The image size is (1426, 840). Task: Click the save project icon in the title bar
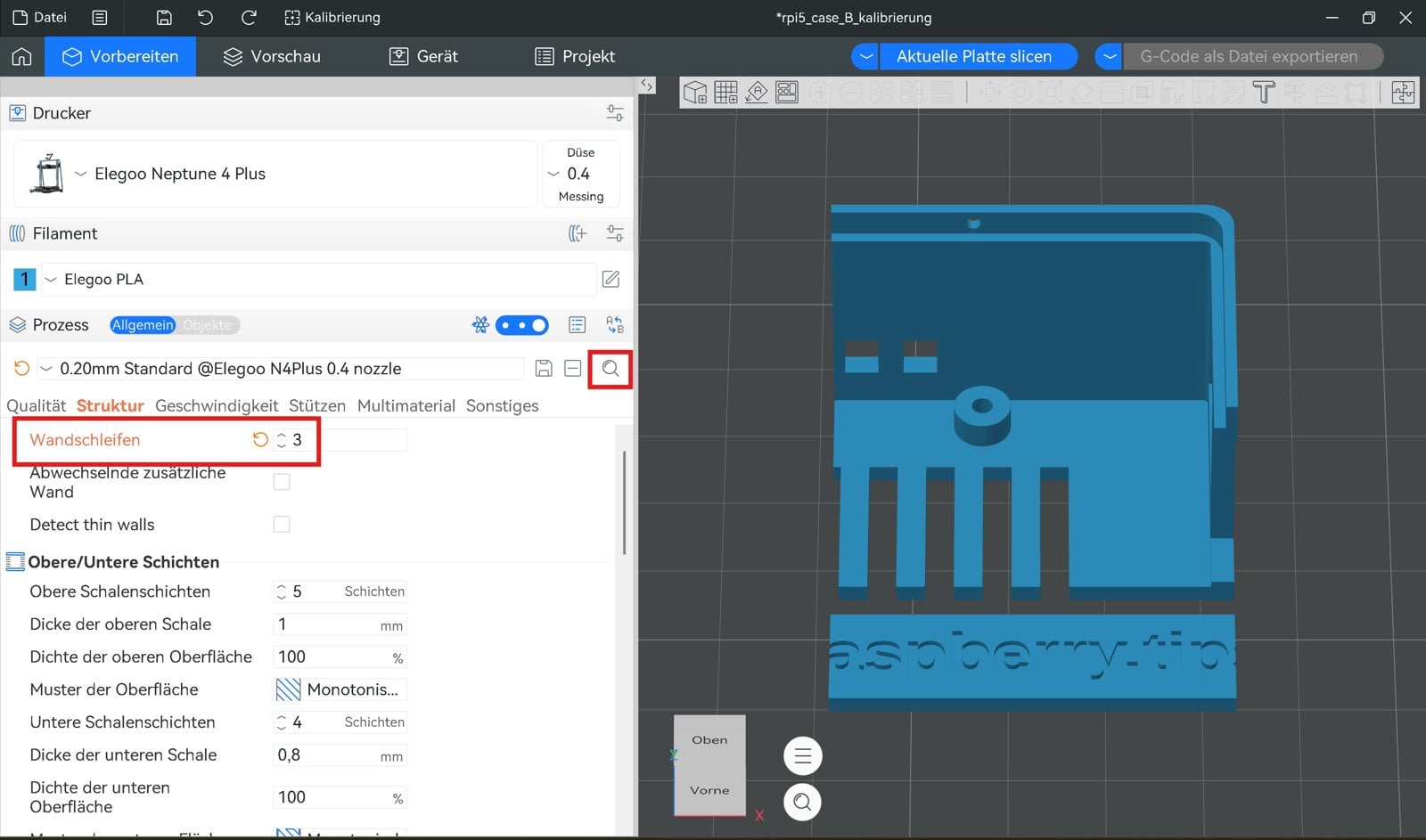pyautogui.click(x=164, y=17)
